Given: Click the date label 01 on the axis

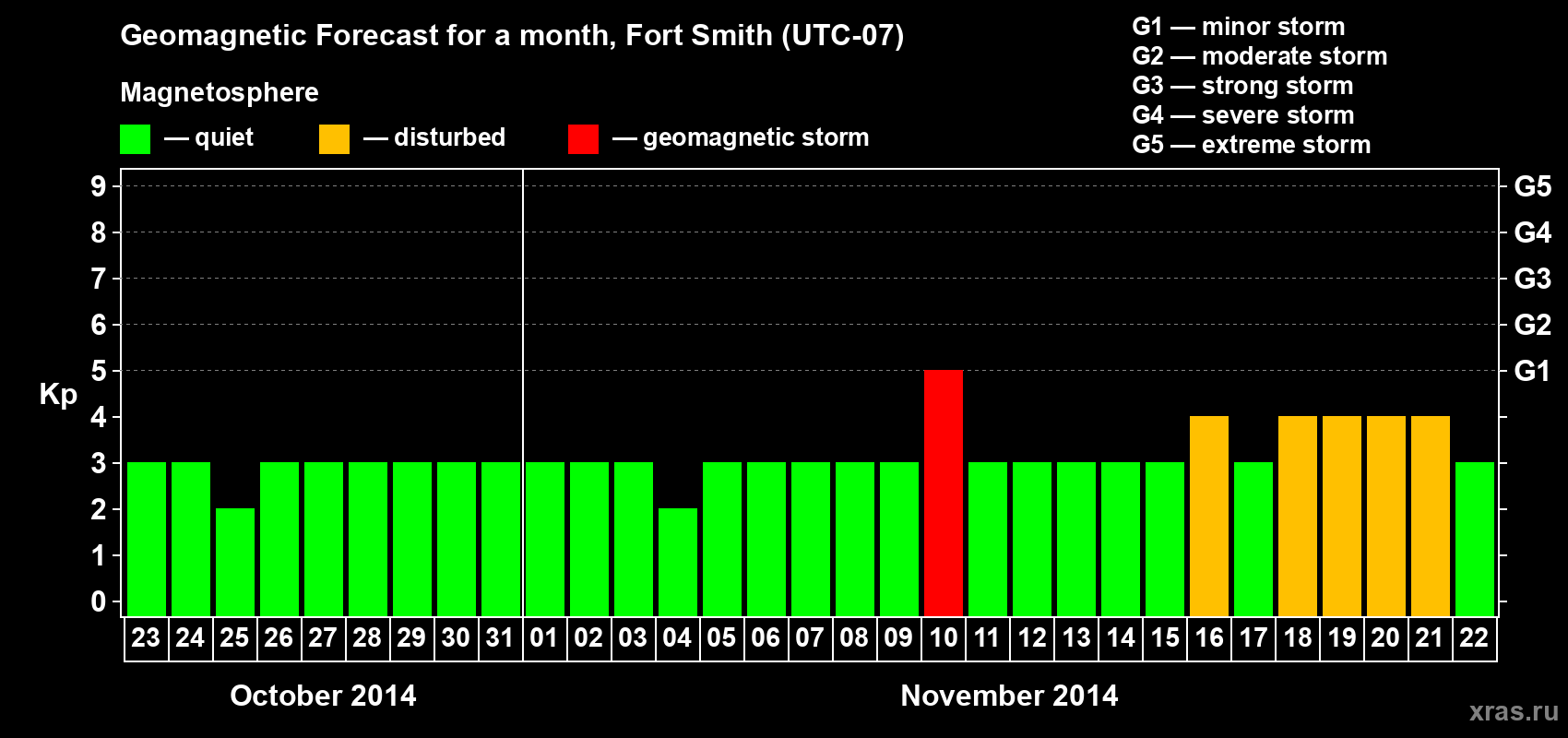Looking at the screenshot, I should coord(544,638).
